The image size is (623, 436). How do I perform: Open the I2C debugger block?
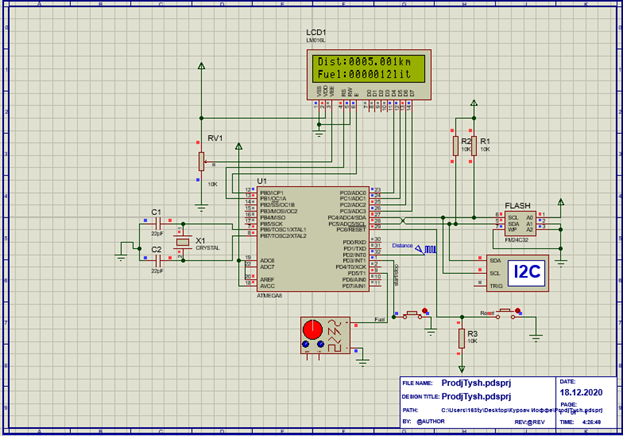[x=518, y=273]
